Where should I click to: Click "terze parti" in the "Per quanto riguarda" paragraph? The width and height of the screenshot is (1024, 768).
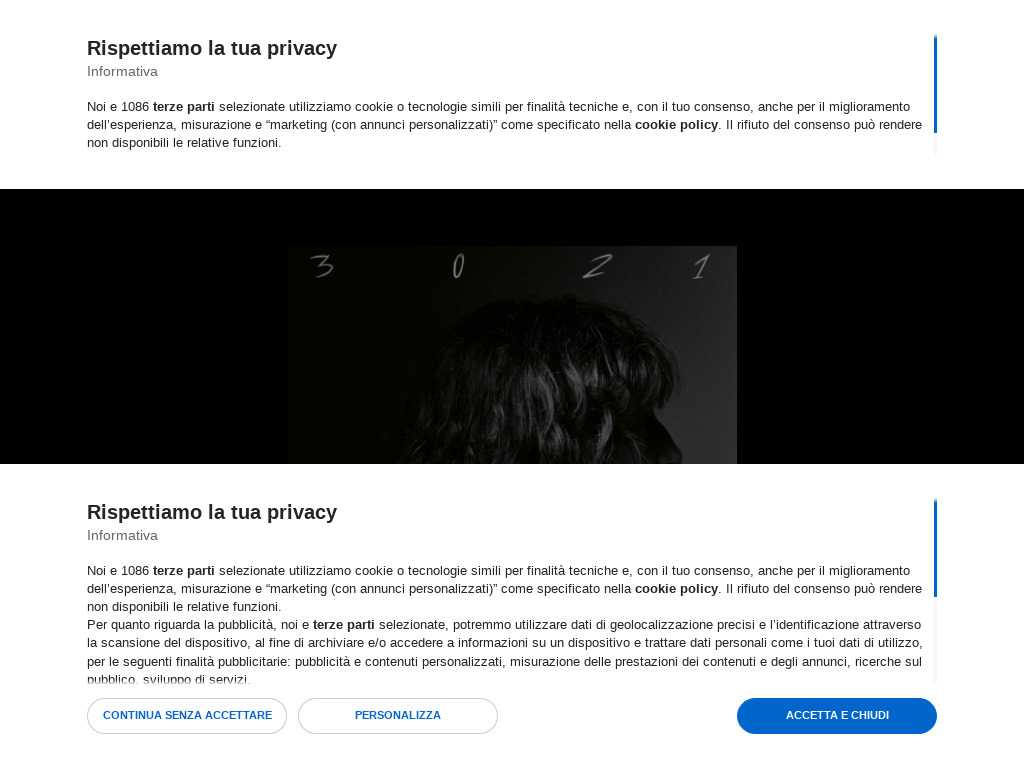343,625
